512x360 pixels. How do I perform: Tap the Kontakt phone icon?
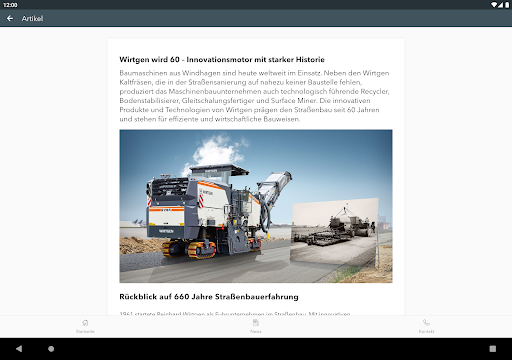pos(426,322)
